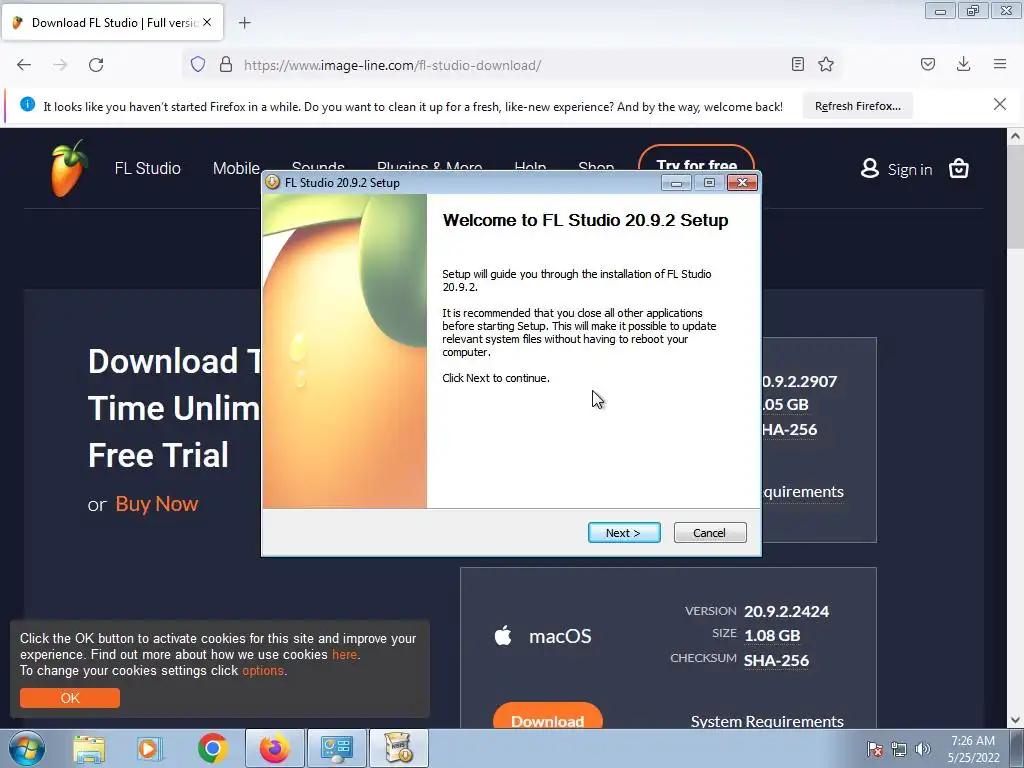Open the network tray icon

click(899, 749)
